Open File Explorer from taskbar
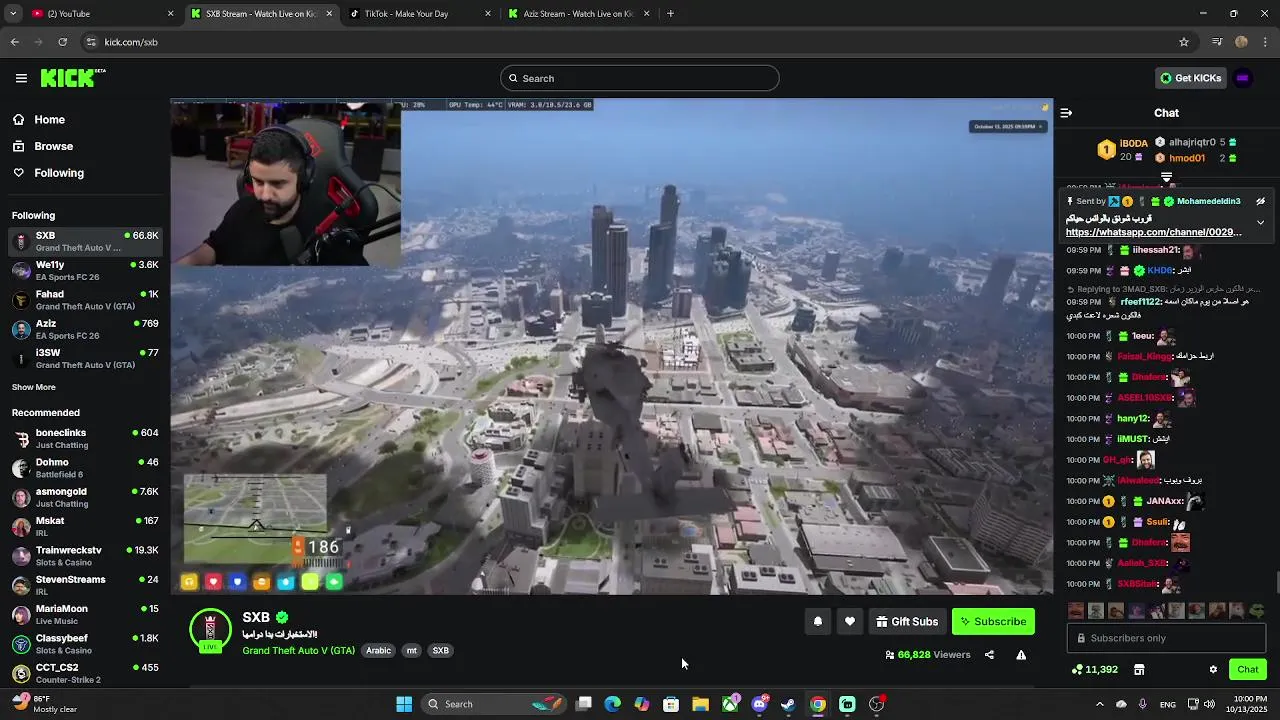The image size is (1280, 720). [700, 704]
